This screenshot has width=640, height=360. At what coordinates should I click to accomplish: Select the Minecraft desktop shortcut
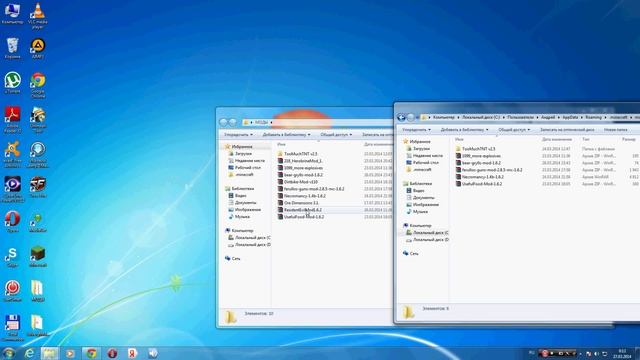[x=38, y=256]
